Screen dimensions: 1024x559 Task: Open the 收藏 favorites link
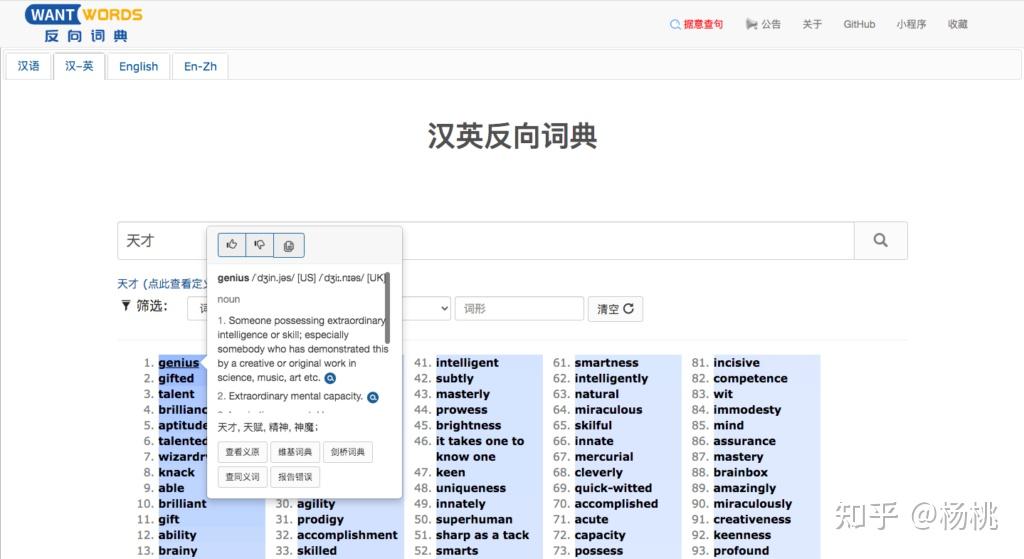(957, 24)
